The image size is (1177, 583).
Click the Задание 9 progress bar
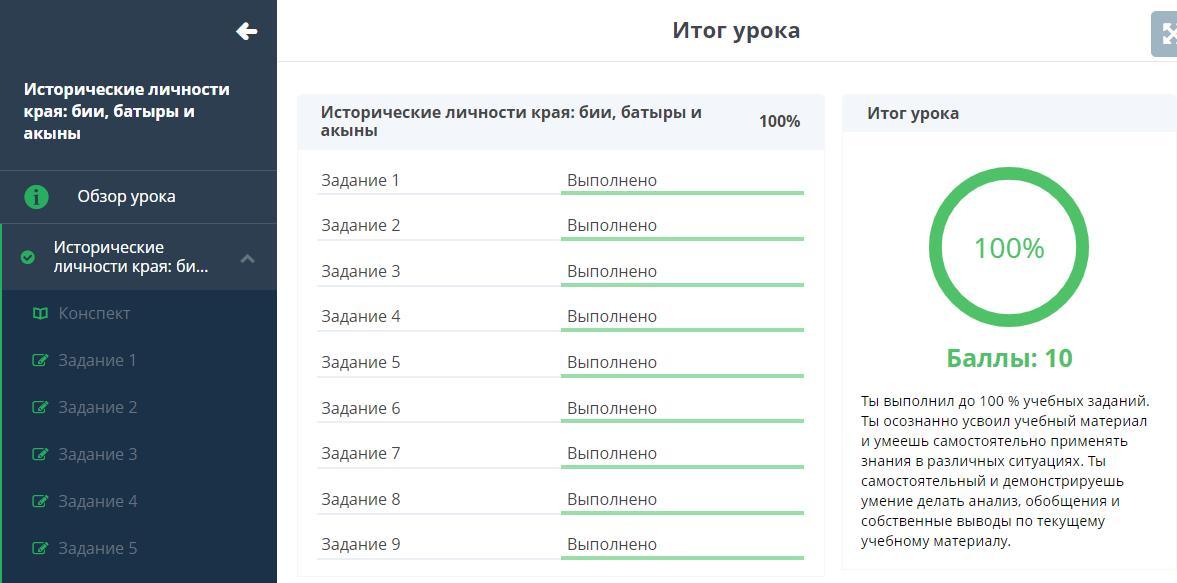(x=682, y=557)
